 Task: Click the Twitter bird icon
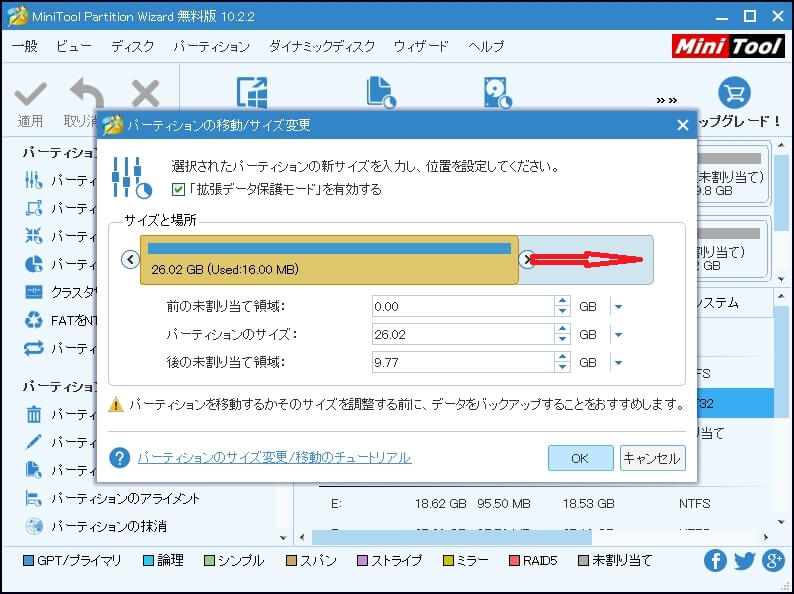(744, 561)
